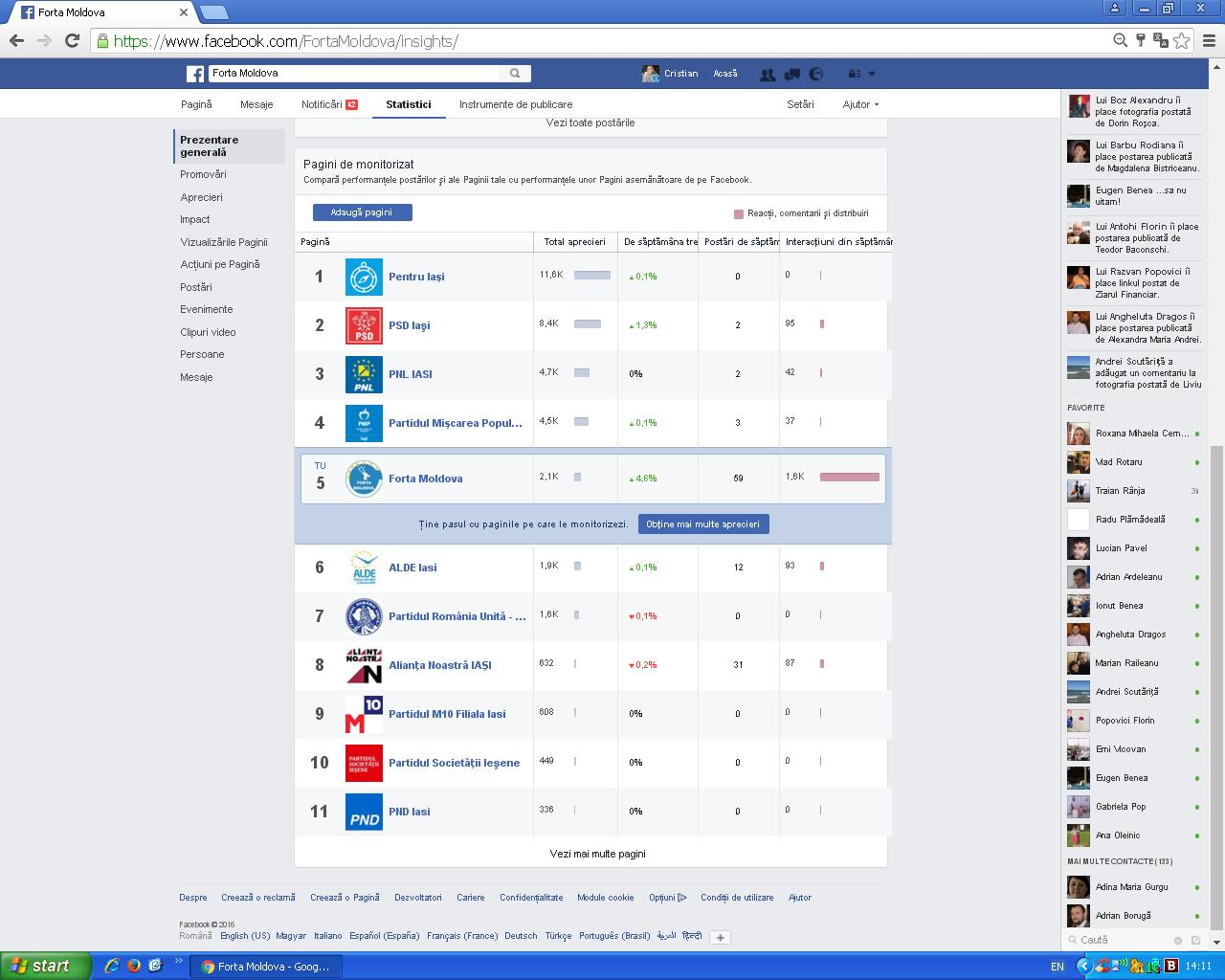1225x980 pixels.
Task: Click the Facebook logo in the blue bar
Action: pos(195,74)
